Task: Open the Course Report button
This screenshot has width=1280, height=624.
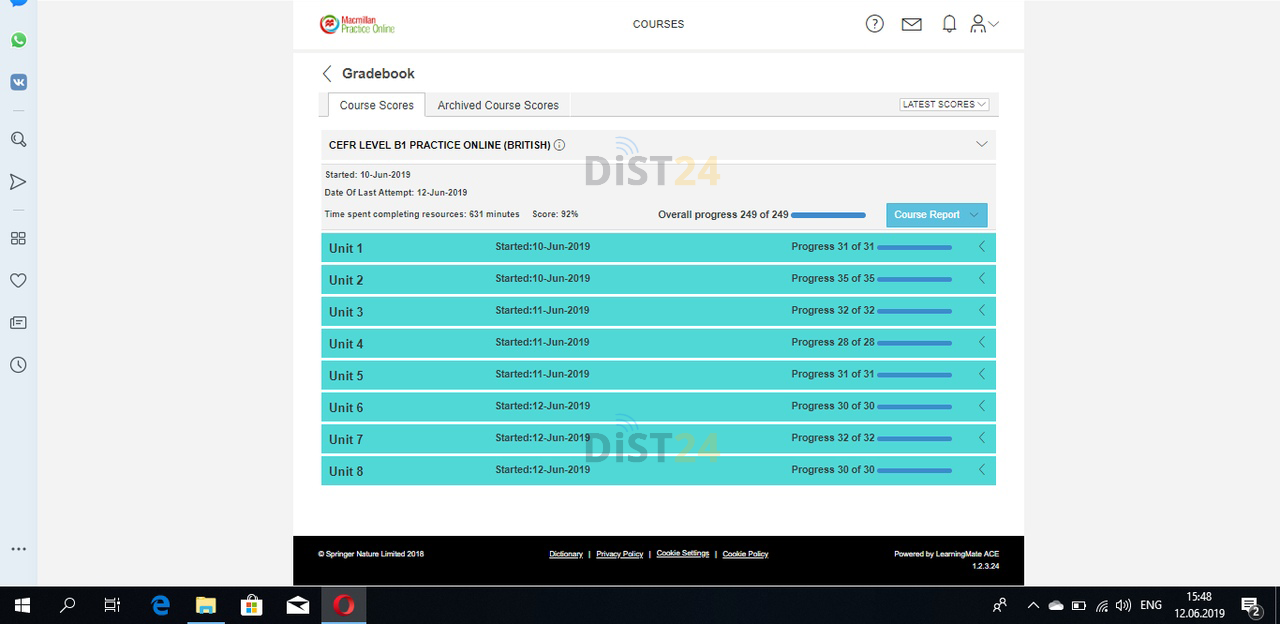Action: [x=936, y=214]
